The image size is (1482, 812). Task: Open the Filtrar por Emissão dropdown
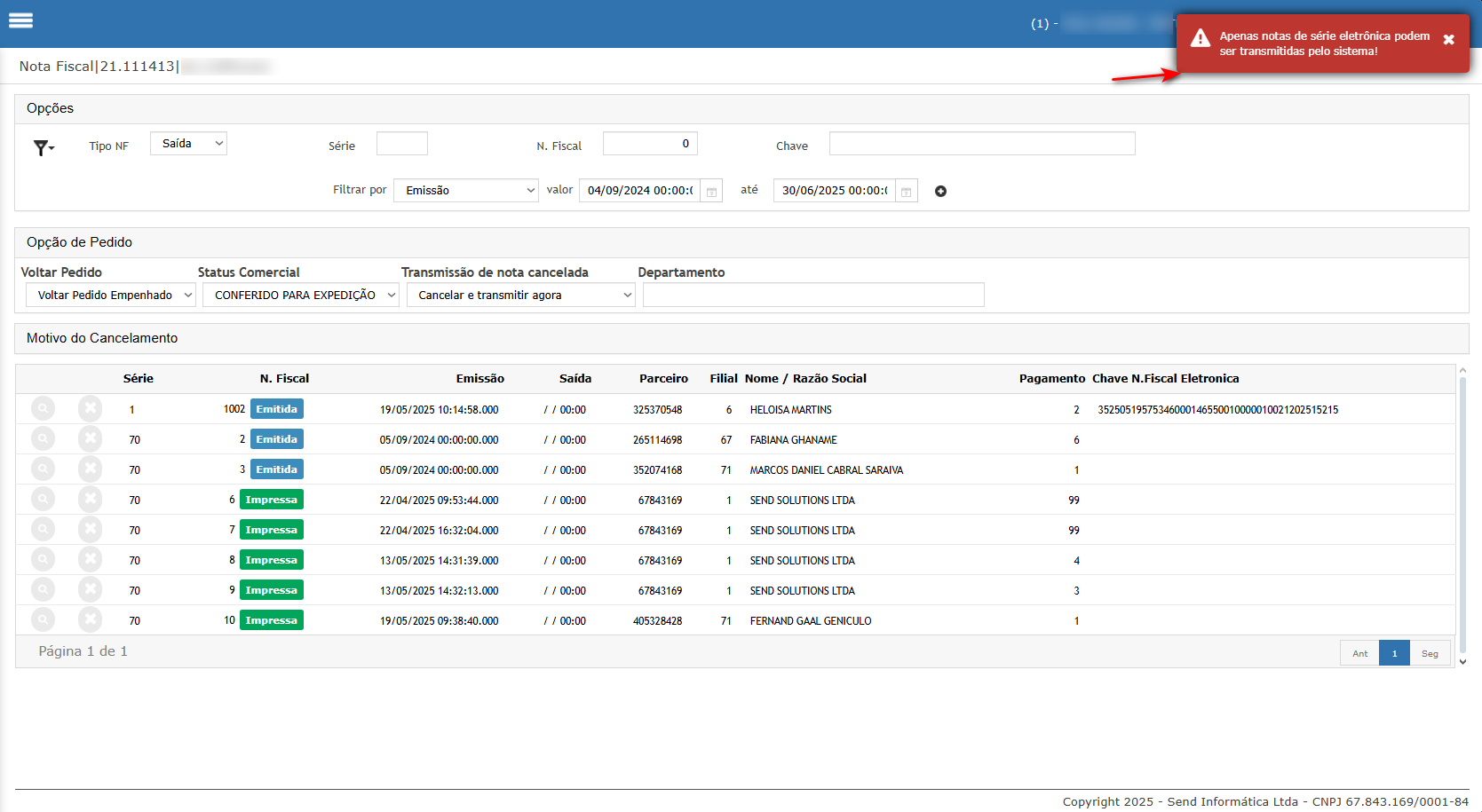(466, 191)
